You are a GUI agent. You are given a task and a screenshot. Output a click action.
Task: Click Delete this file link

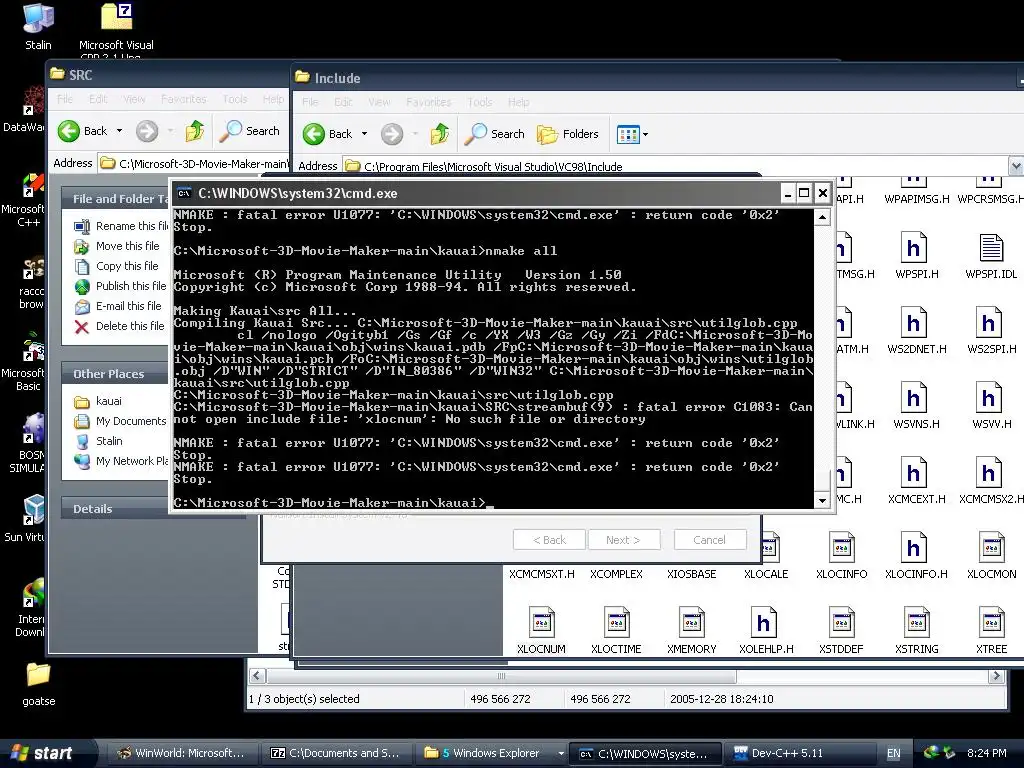click(x=120, y=327)
